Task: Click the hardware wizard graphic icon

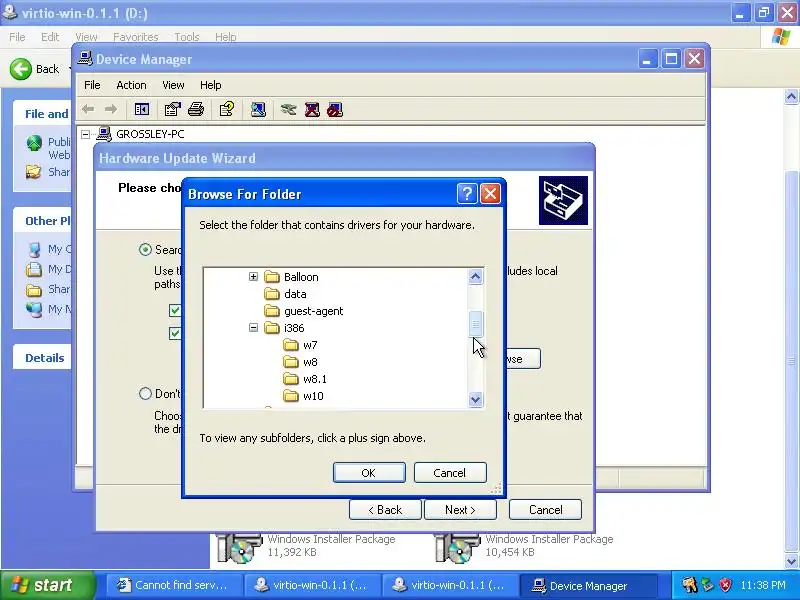Action: click(x=563, y=200)
